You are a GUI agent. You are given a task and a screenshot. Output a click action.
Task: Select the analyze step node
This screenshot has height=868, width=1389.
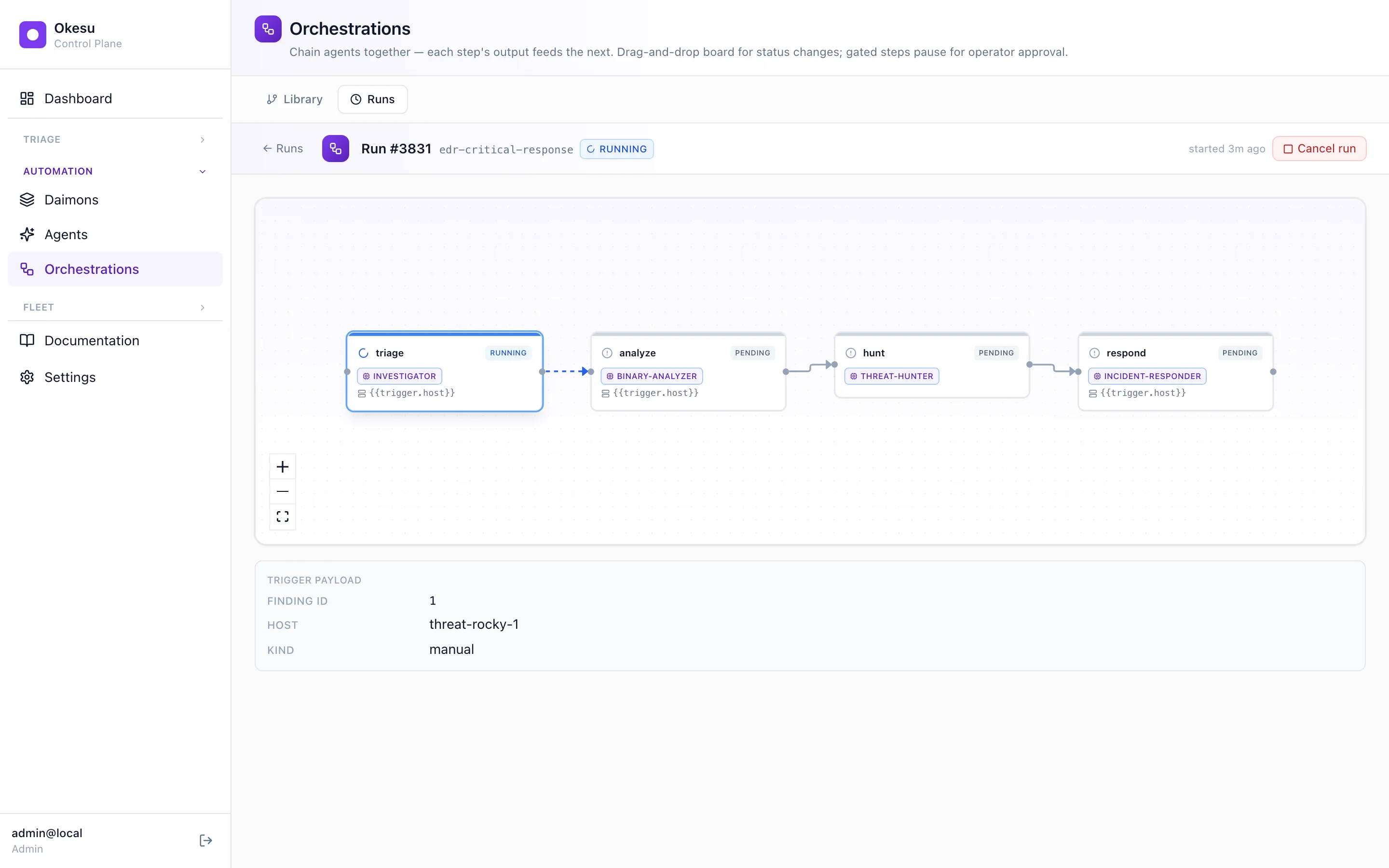tap(688, 371)
